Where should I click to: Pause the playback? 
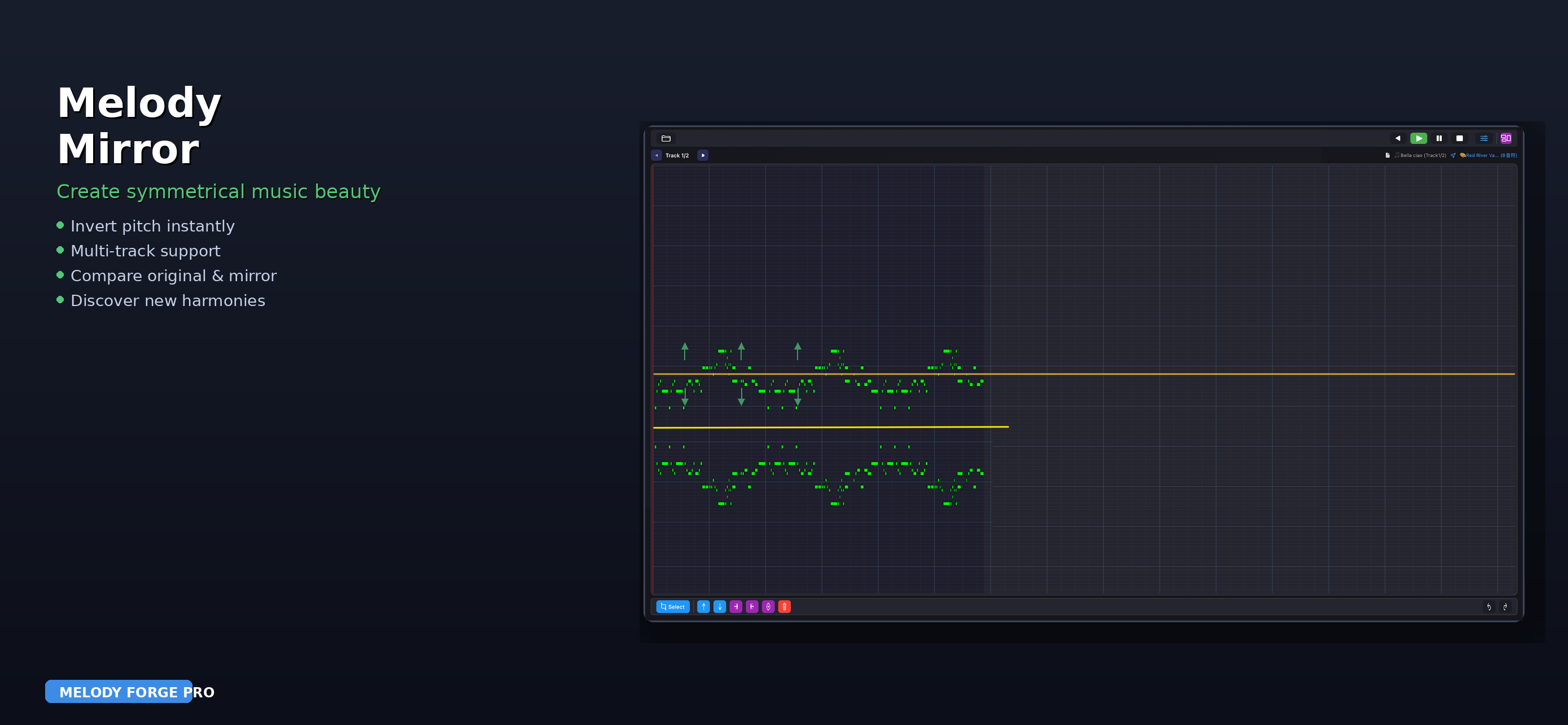[1439, 138]
